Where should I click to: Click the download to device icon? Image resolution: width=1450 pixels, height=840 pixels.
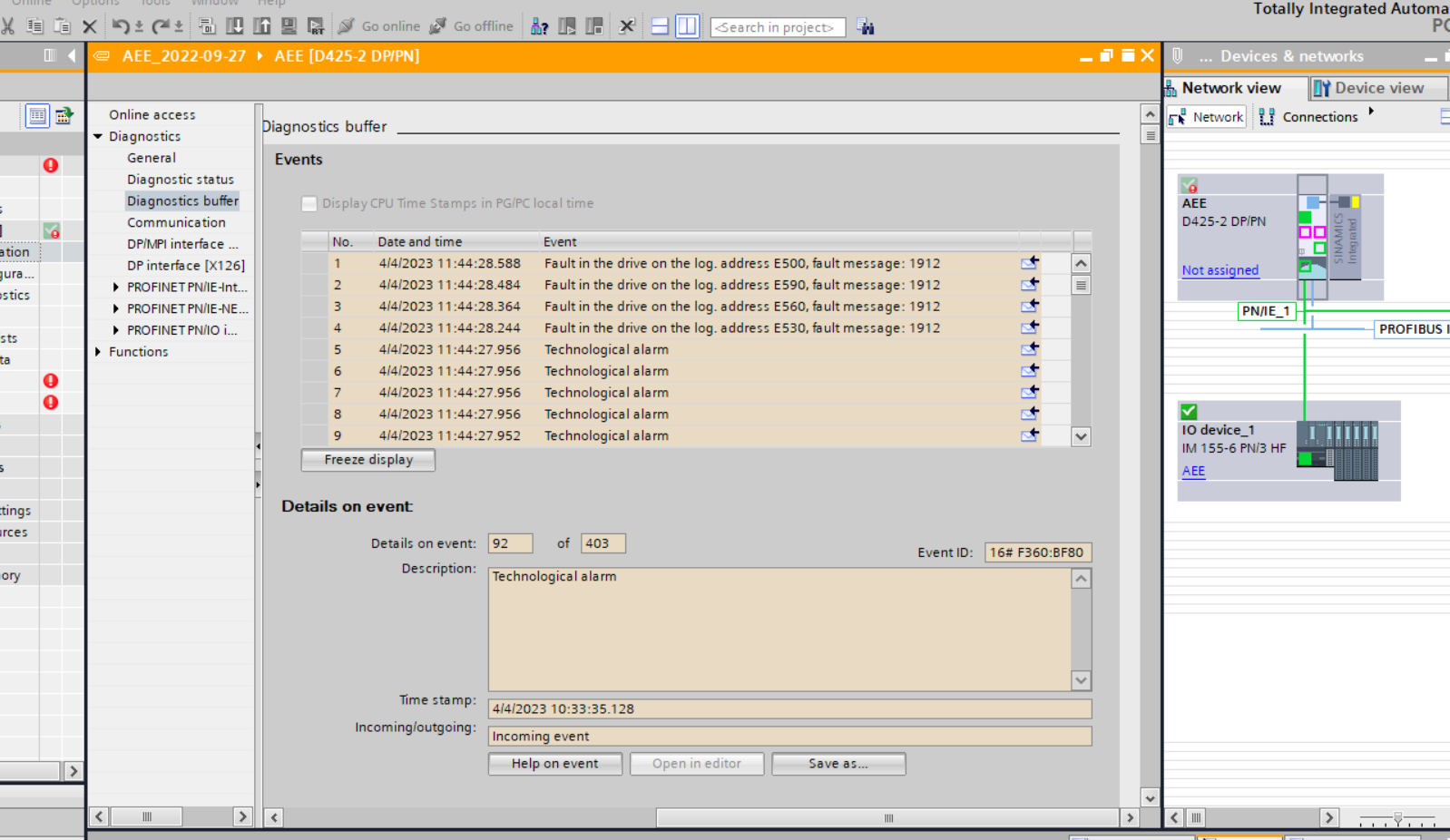click(234, 26)
